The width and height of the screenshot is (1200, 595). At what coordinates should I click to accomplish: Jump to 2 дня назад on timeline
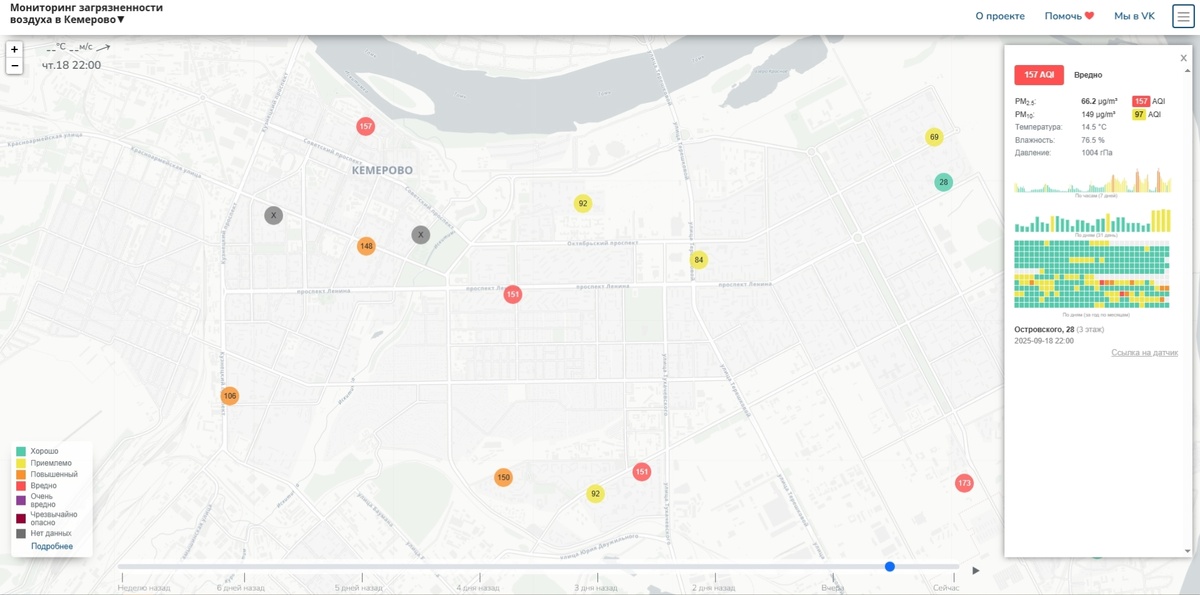pos(715,588)
